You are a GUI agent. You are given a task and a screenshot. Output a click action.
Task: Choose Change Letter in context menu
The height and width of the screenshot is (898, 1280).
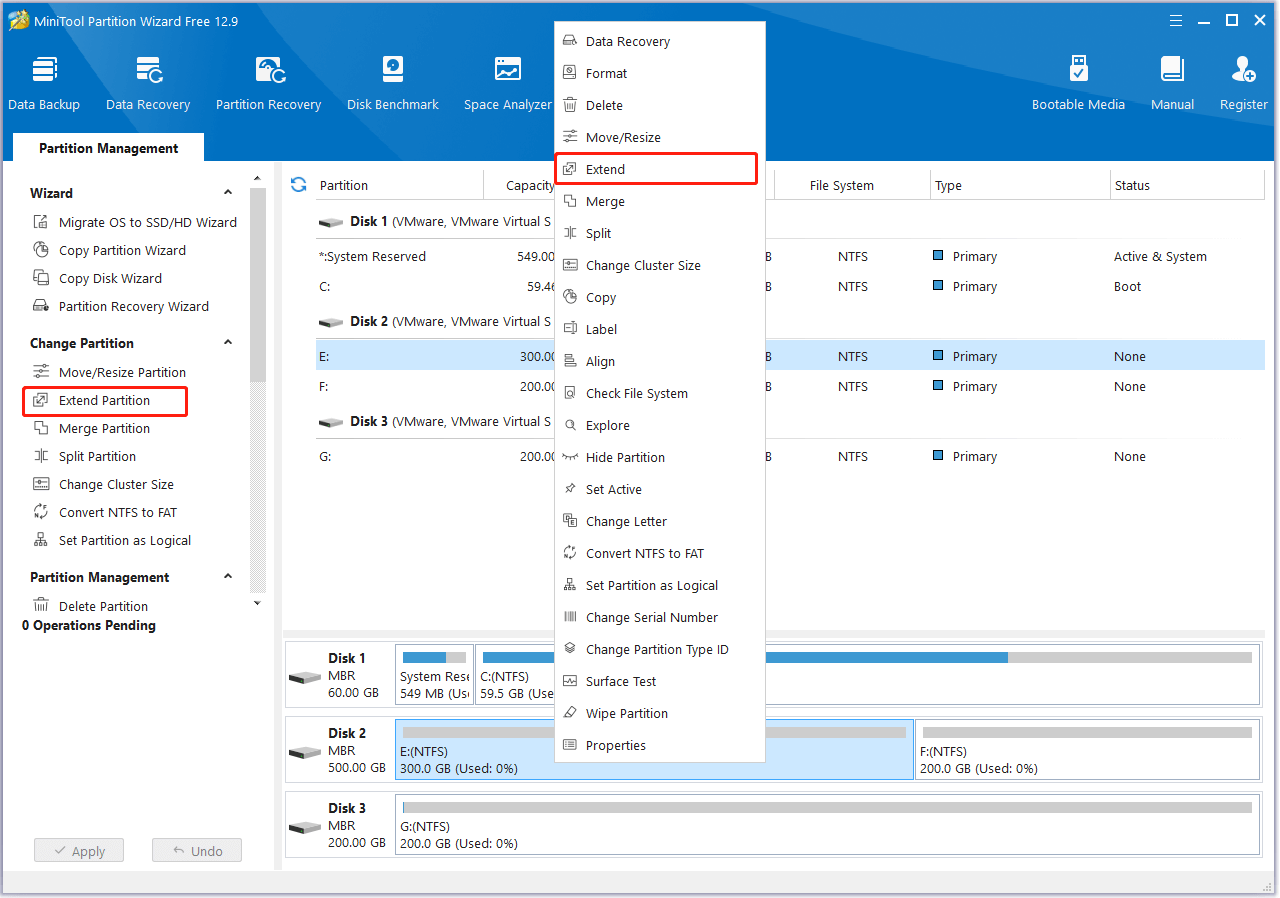tap(660, 522)
